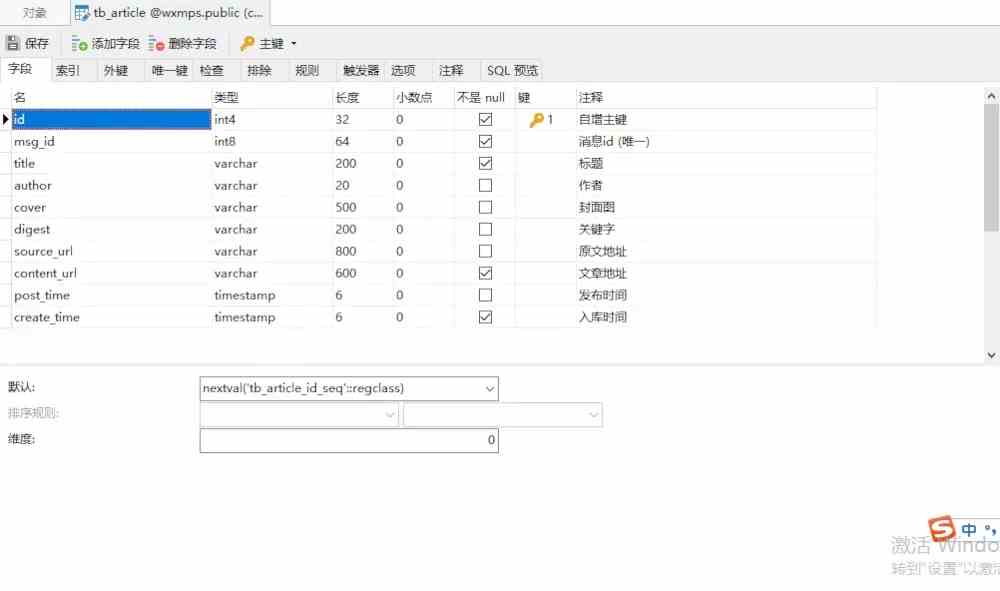Enable not-null checkbox for post_time
The height and width of the screenshot is (591, 1000).
pos(485,295)
